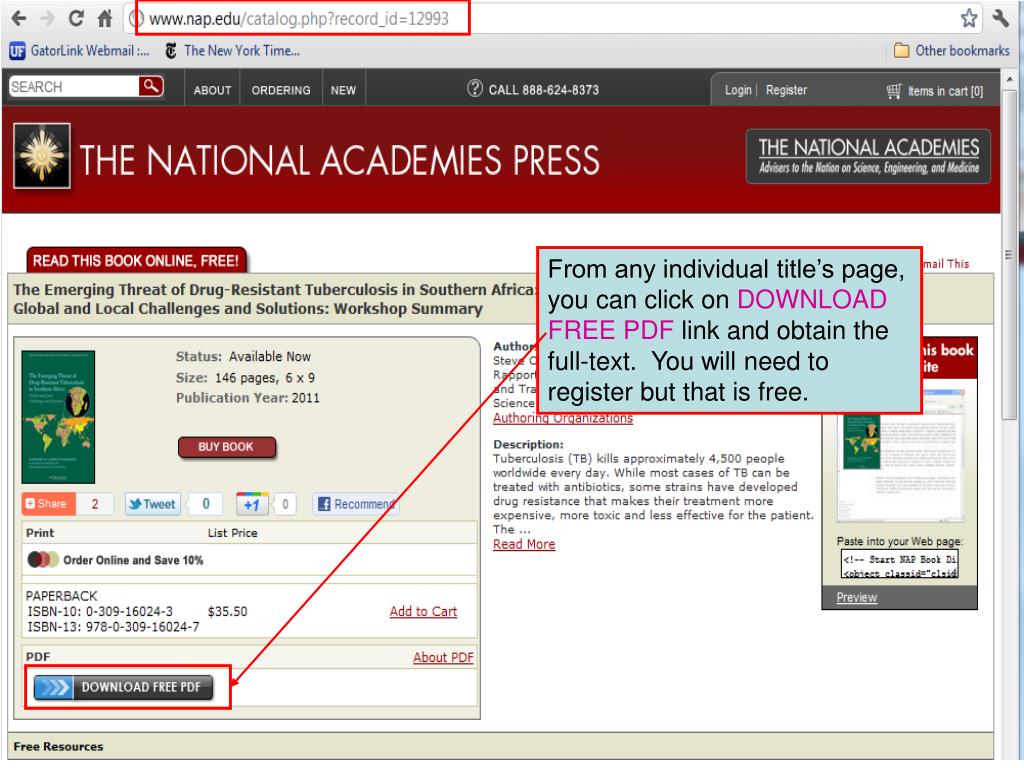Click the BUY BOOK button
This screenshot has width=1024, height=768.
pyautogui.click(x=226, y=447)
